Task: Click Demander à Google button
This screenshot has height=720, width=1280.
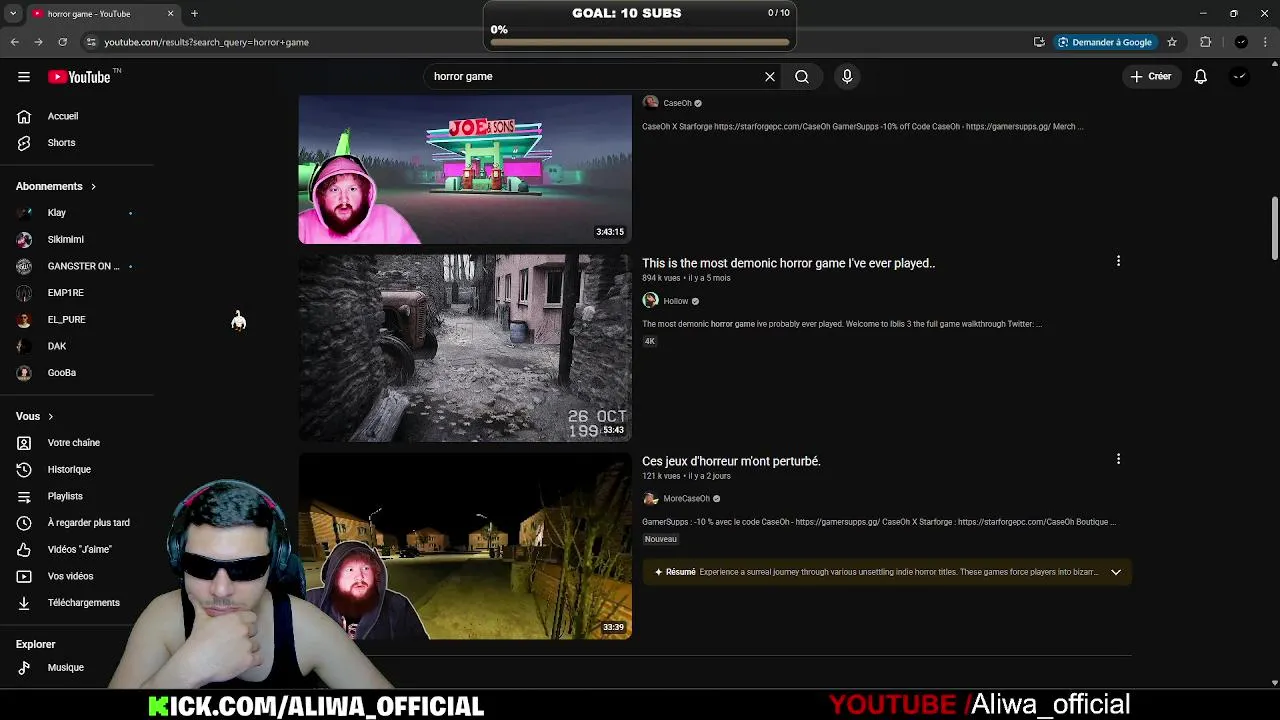Action: click(1105, 42)
